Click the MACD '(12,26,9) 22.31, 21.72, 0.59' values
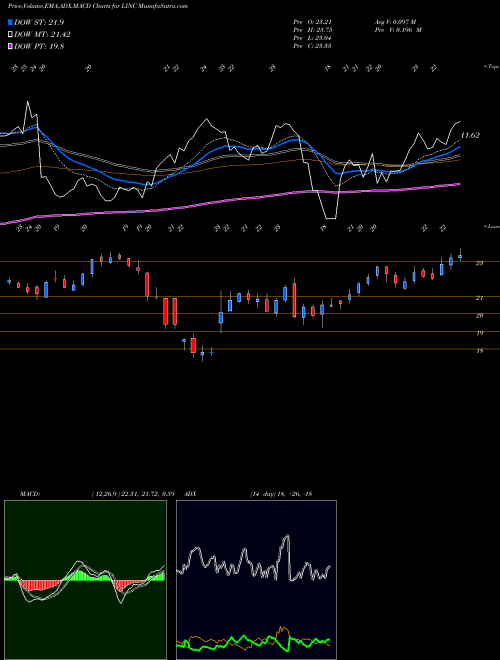Image resolution: width=500 pixels, height=660 pixels. click(133, 494)
